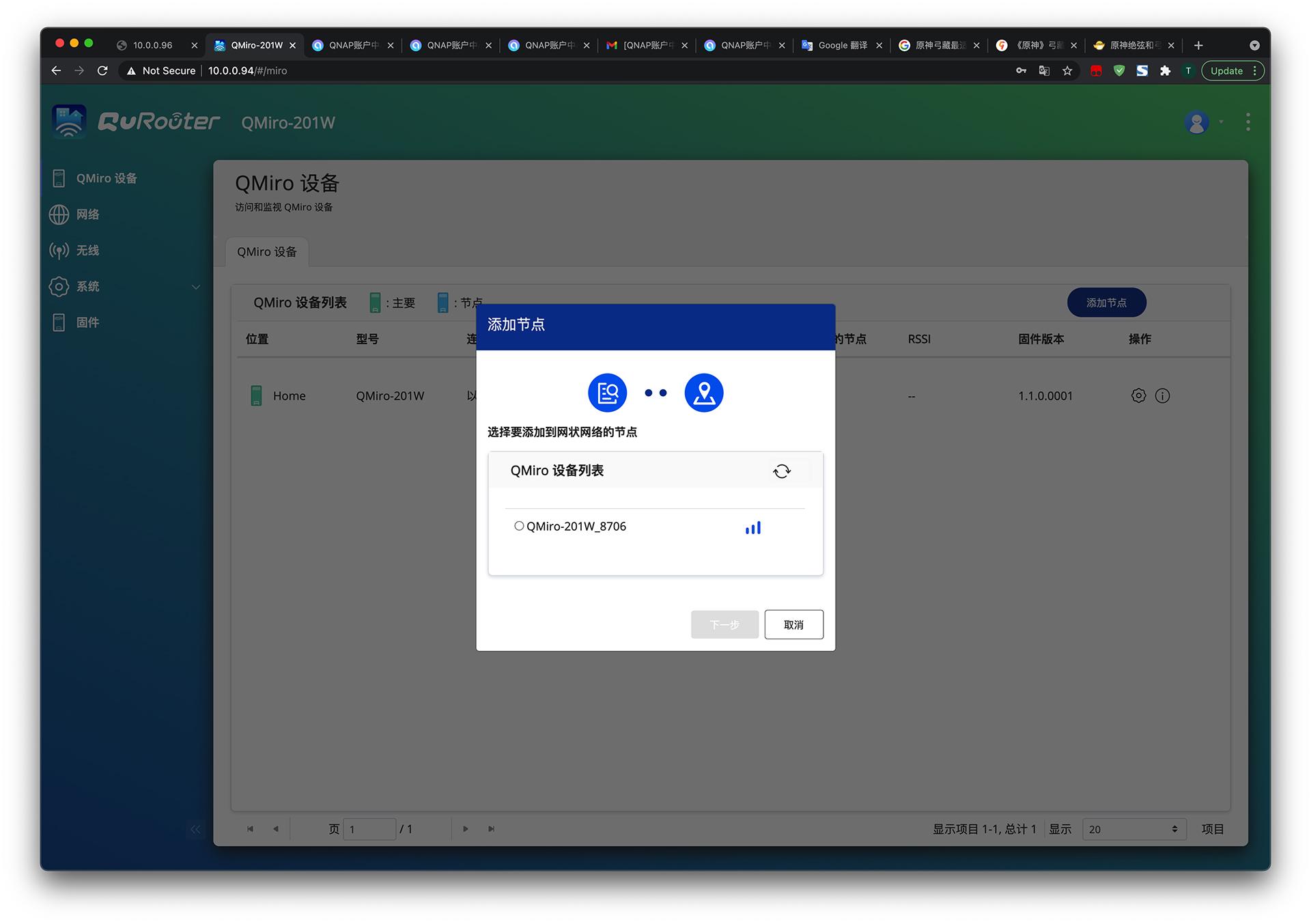
Task: Click the page number input field
Action: coord(369,829)
